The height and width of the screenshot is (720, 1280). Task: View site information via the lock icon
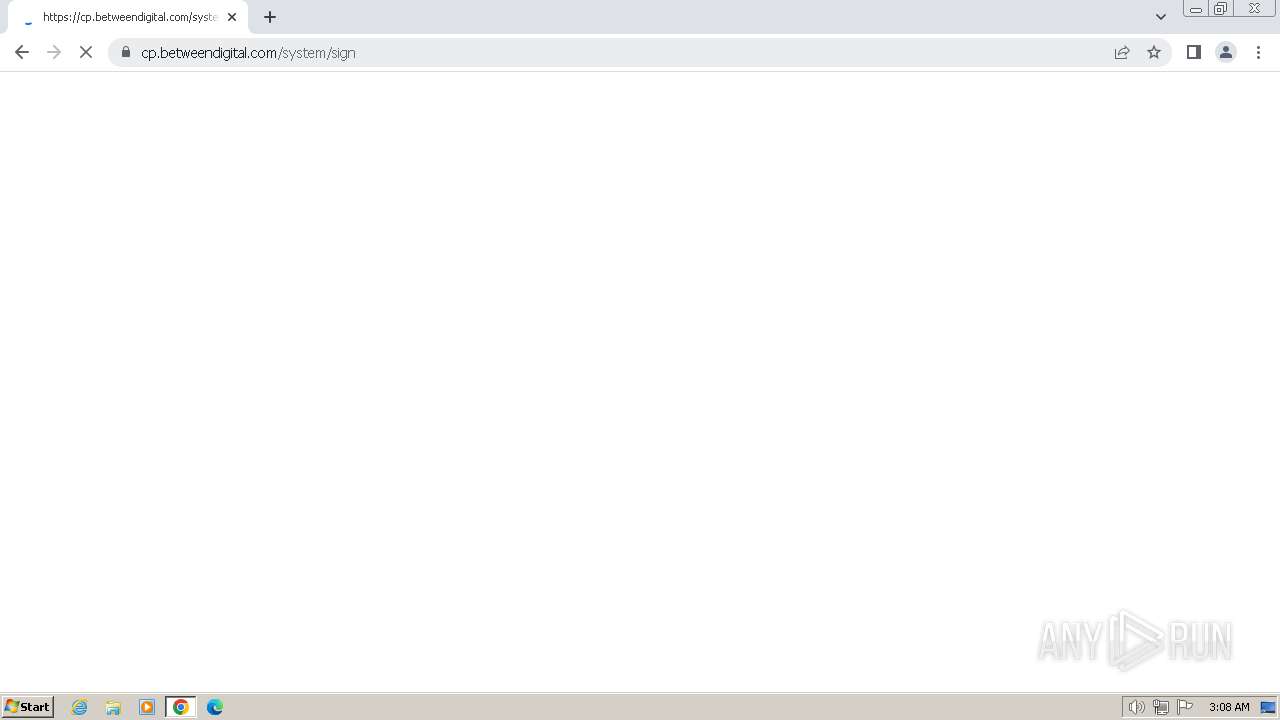pos(126,52)
